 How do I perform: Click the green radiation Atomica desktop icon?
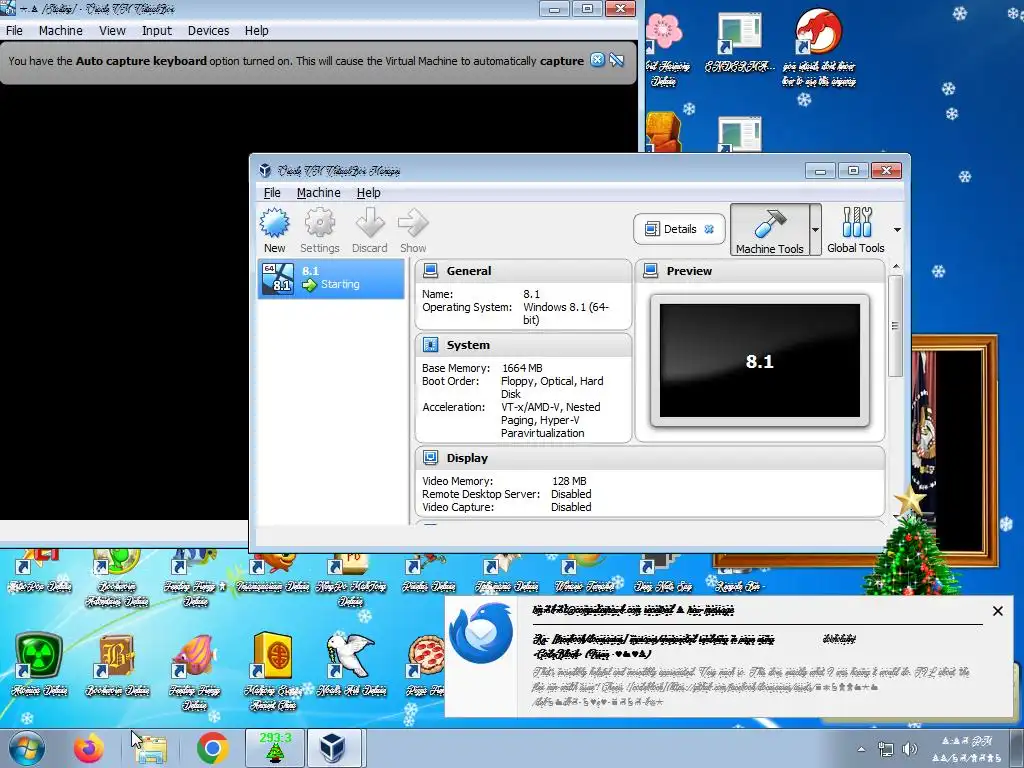[39, 655]
